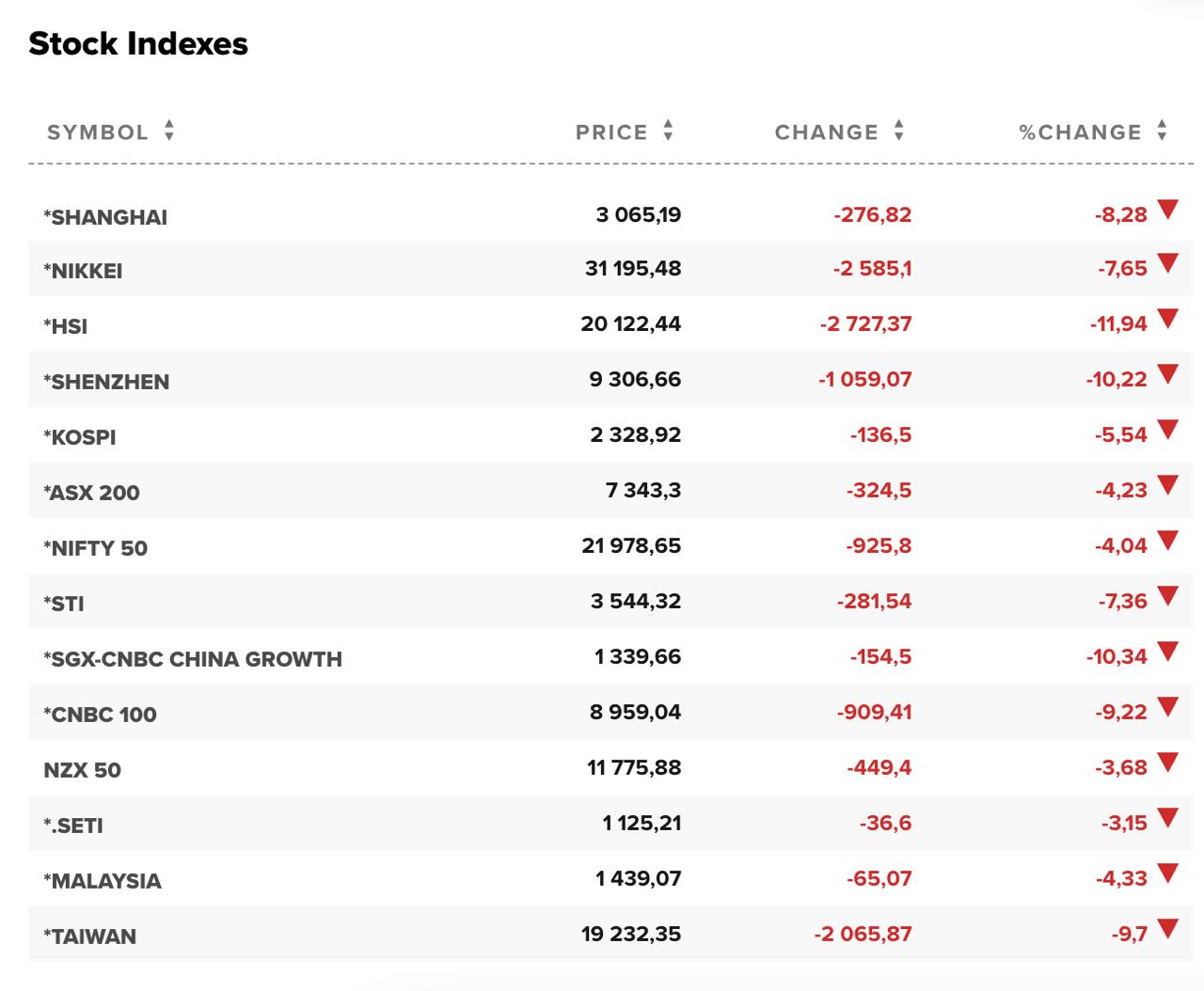Click the *CNBC 100 symbol name
Image resolution: width=1204 pixels, height=991 pixels.
click(100, 716)
